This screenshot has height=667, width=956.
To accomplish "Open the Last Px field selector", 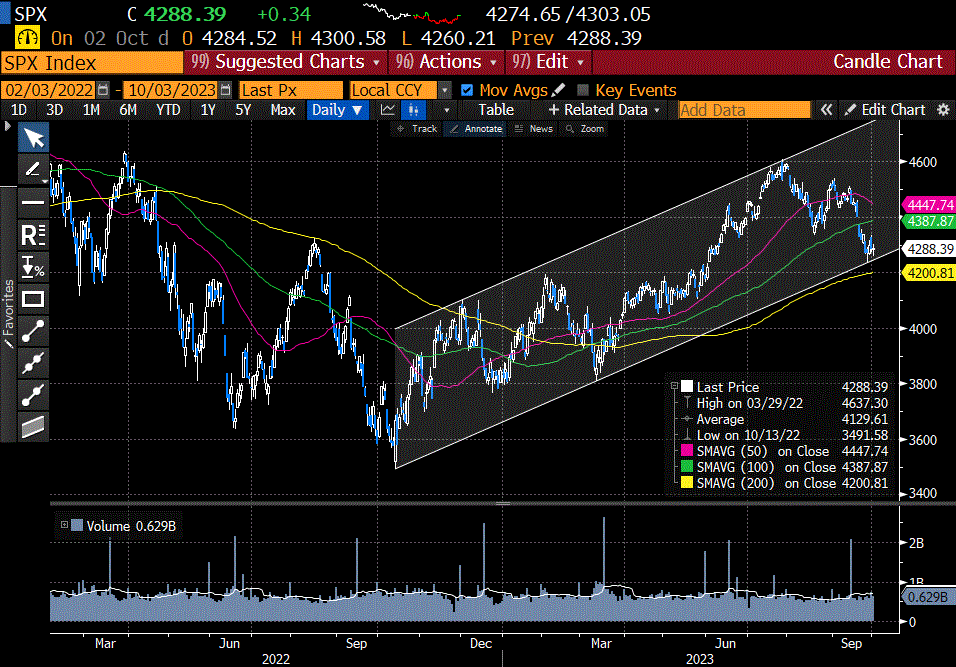I will point(291,90).
